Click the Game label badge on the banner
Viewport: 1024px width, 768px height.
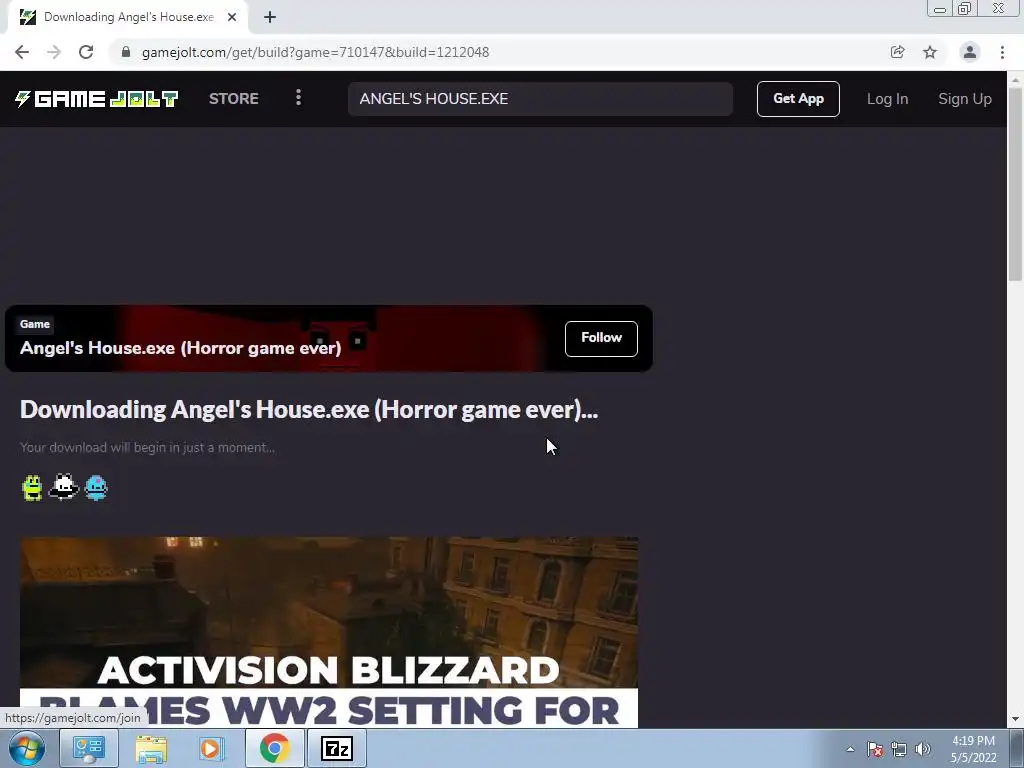(x=35, y=324)
